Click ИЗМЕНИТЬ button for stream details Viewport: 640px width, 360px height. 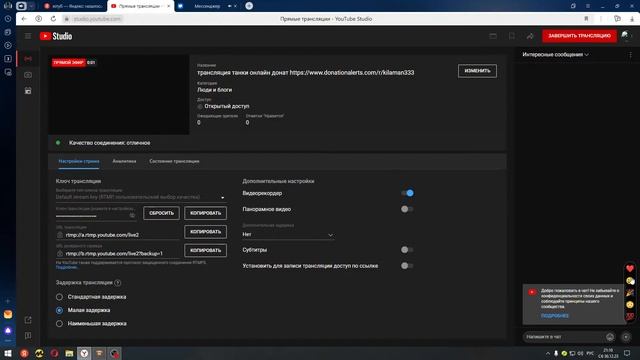[477, 71]
